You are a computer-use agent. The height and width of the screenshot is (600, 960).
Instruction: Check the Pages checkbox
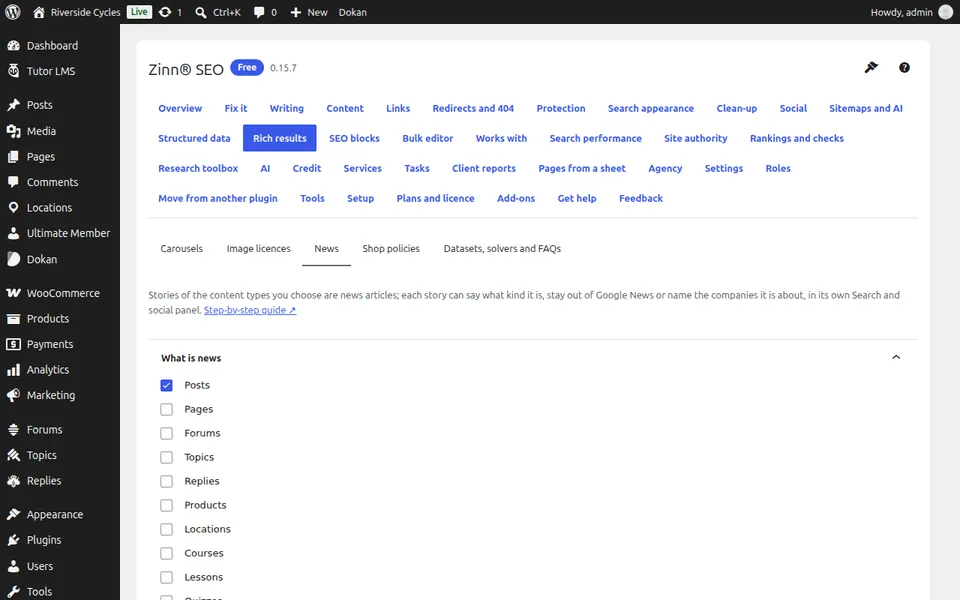pyautogui.click(x=167, y=409)
